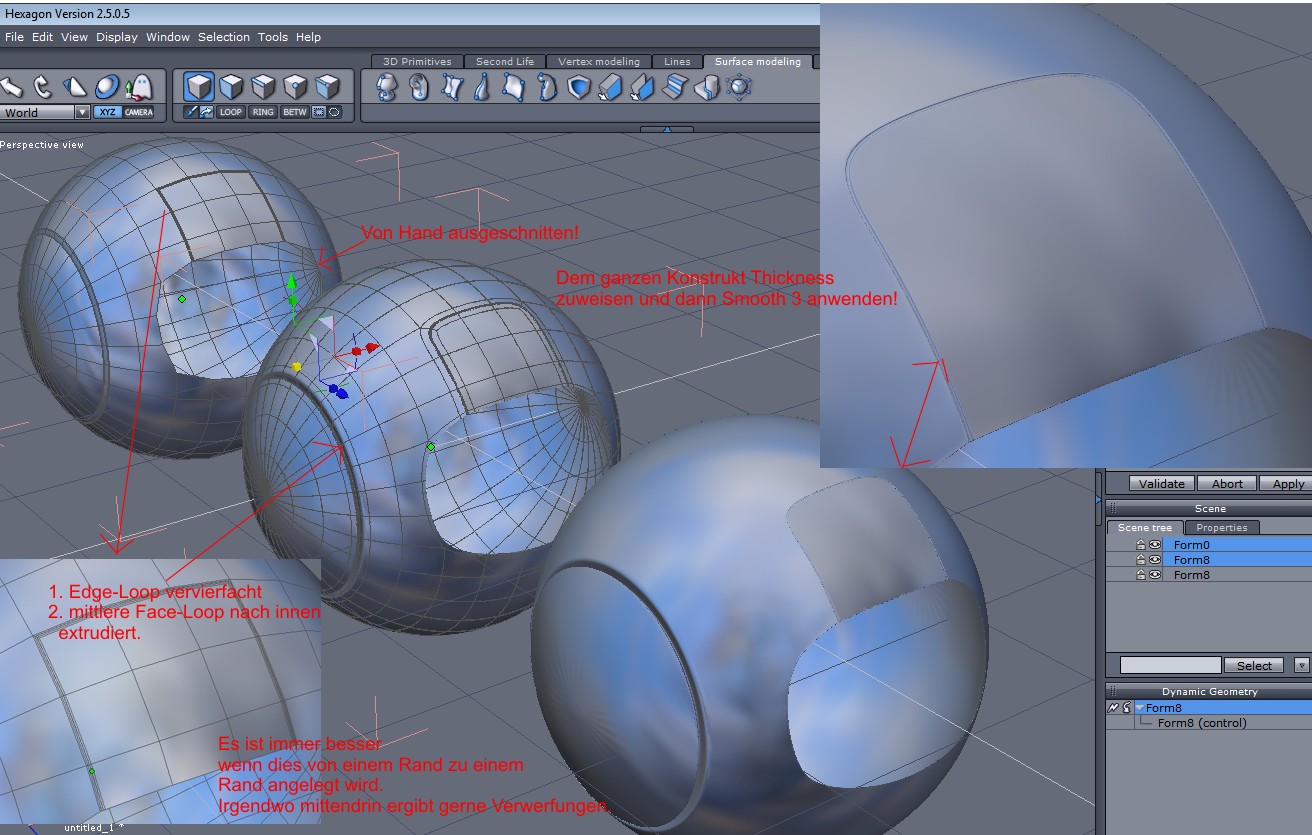Click the Apply button

(x=1288, y=484)
